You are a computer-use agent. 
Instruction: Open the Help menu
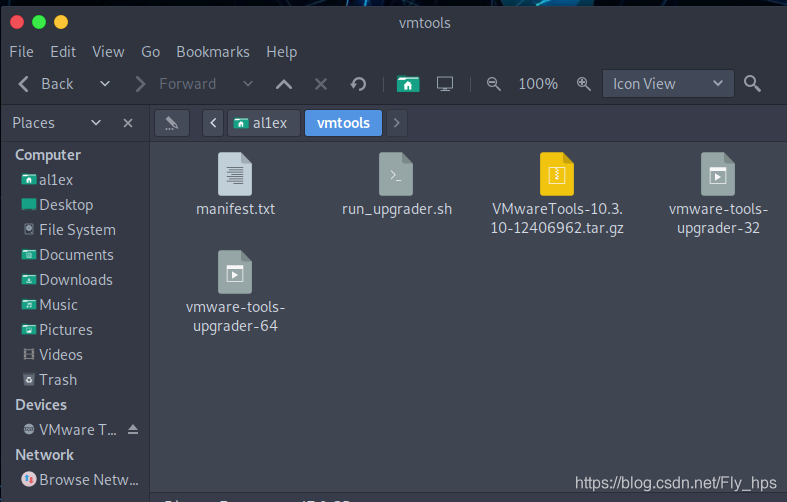point(282,52)
